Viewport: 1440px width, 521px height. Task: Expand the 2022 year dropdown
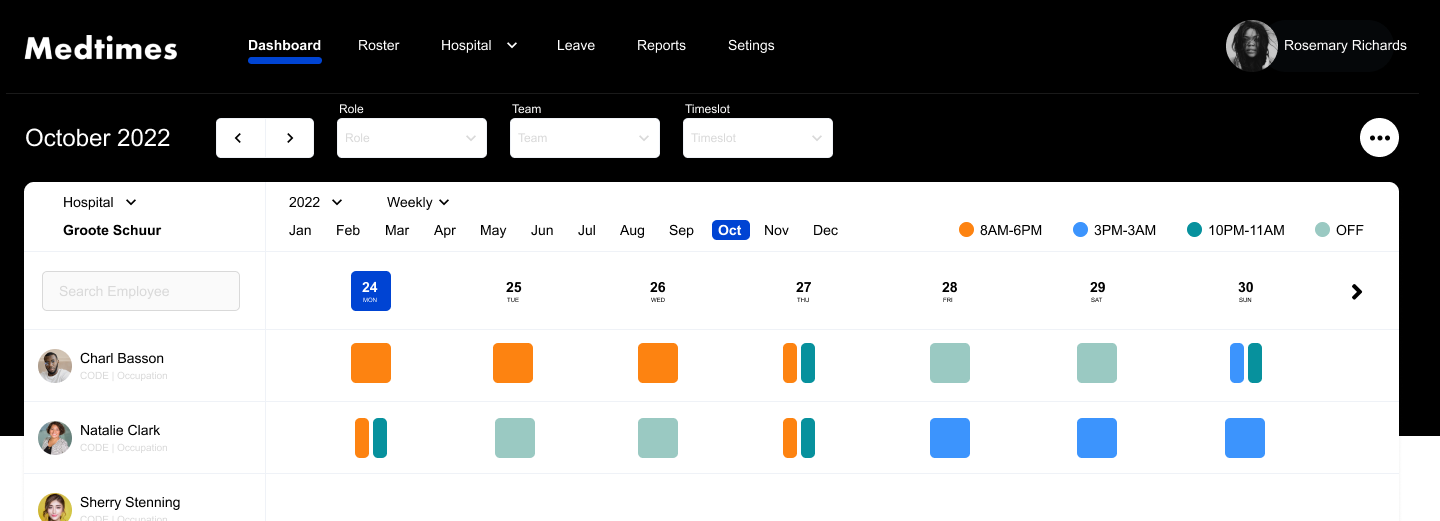[315, 202]
